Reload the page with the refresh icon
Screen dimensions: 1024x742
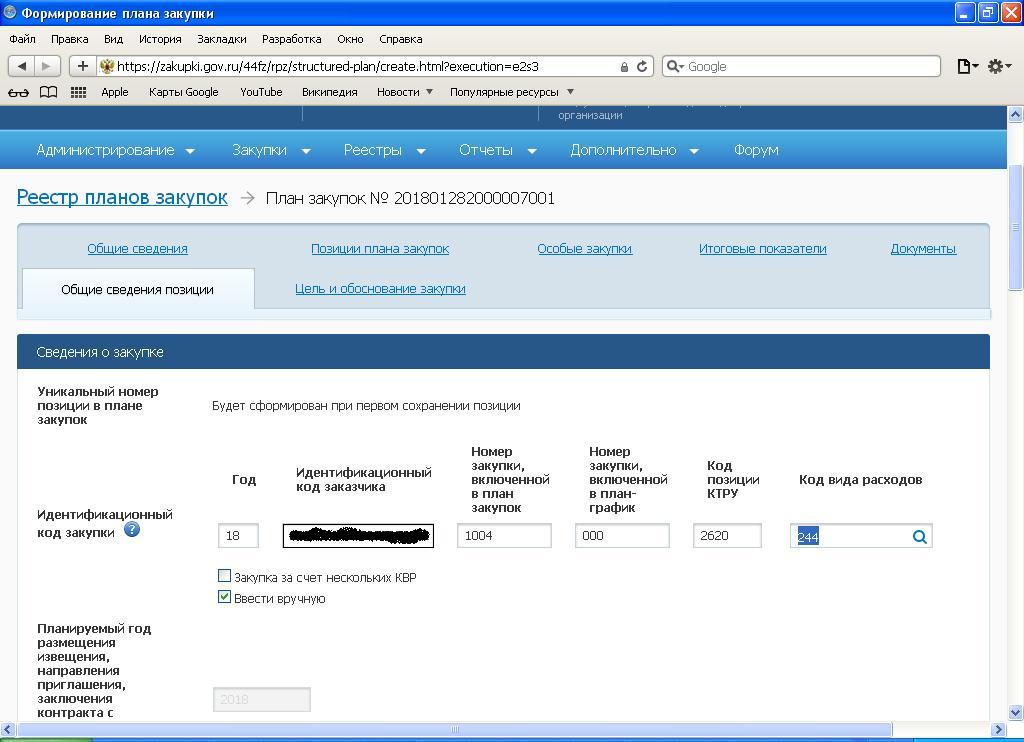(x=642, y=66)
